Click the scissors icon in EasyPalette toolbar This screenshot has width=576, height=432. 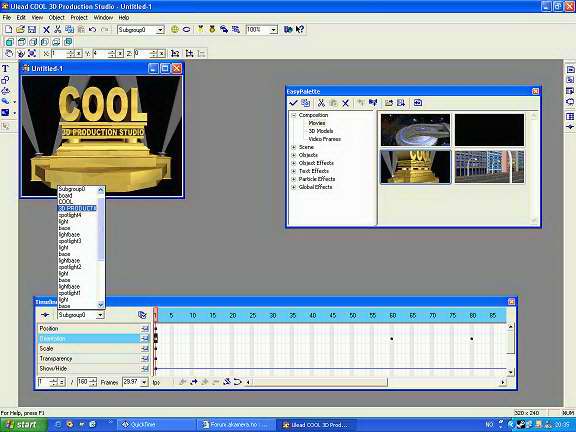321,103
